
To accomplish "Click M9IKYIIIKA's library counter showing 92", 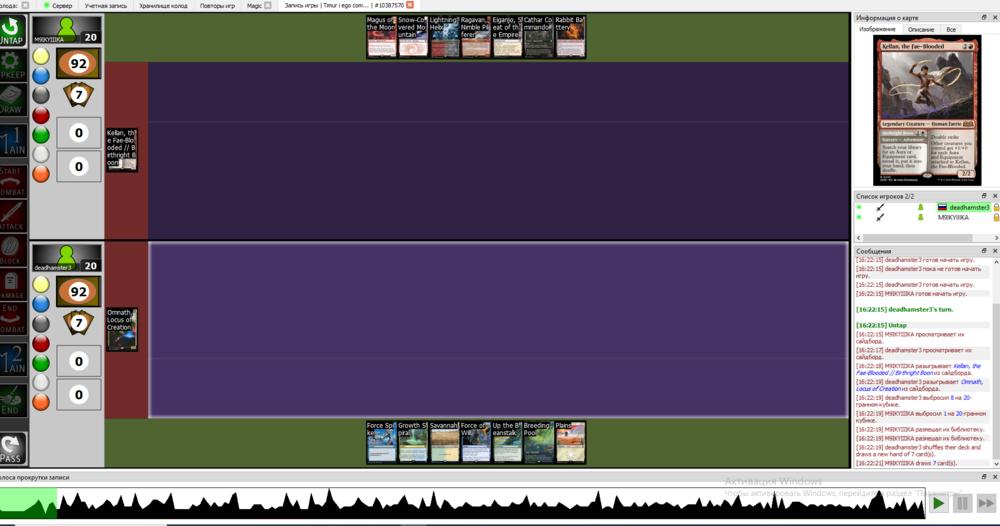I will [78, 64].
